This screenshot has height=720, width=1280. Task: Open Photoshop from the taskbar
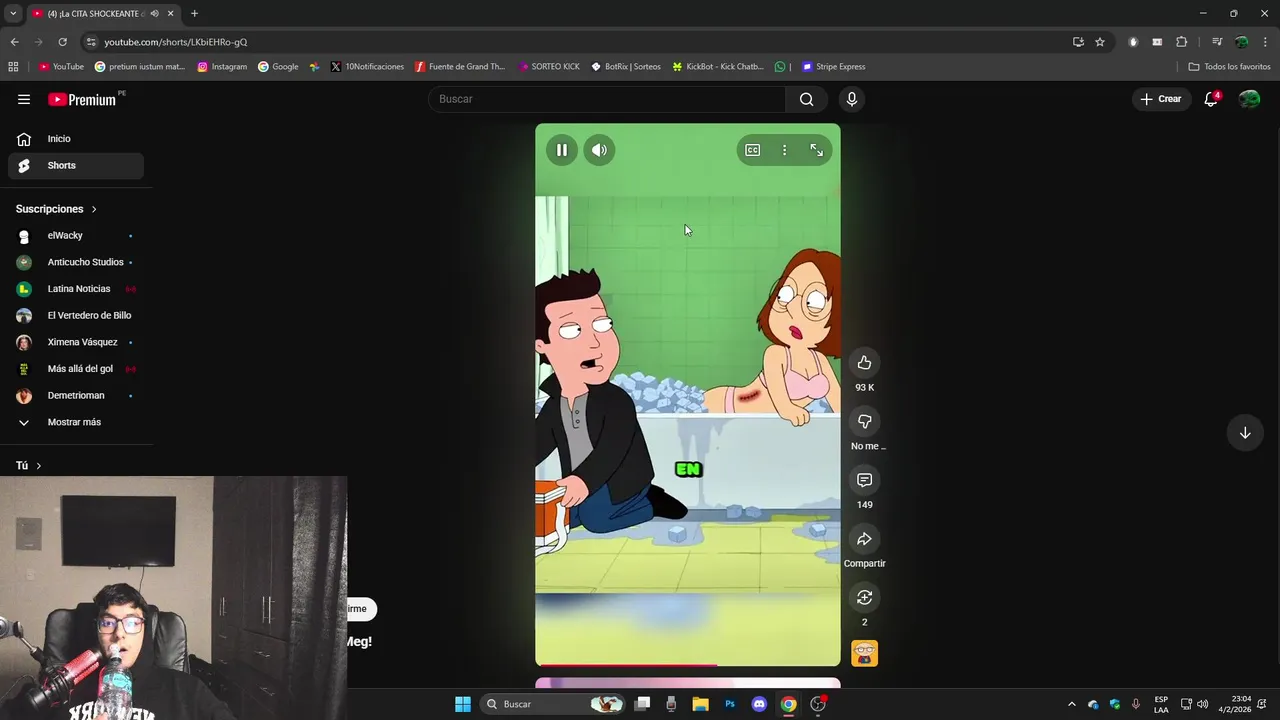[x=730, y=704]
